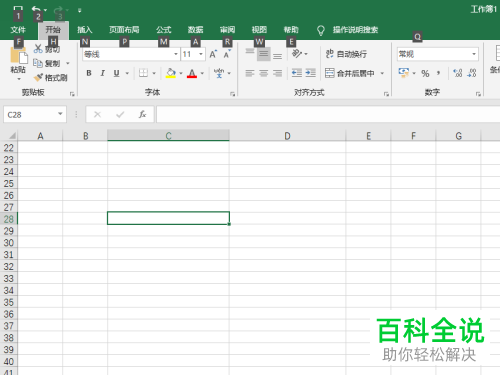
Task: Click merge and center (合并后居中) button
Action: point(350,73)
